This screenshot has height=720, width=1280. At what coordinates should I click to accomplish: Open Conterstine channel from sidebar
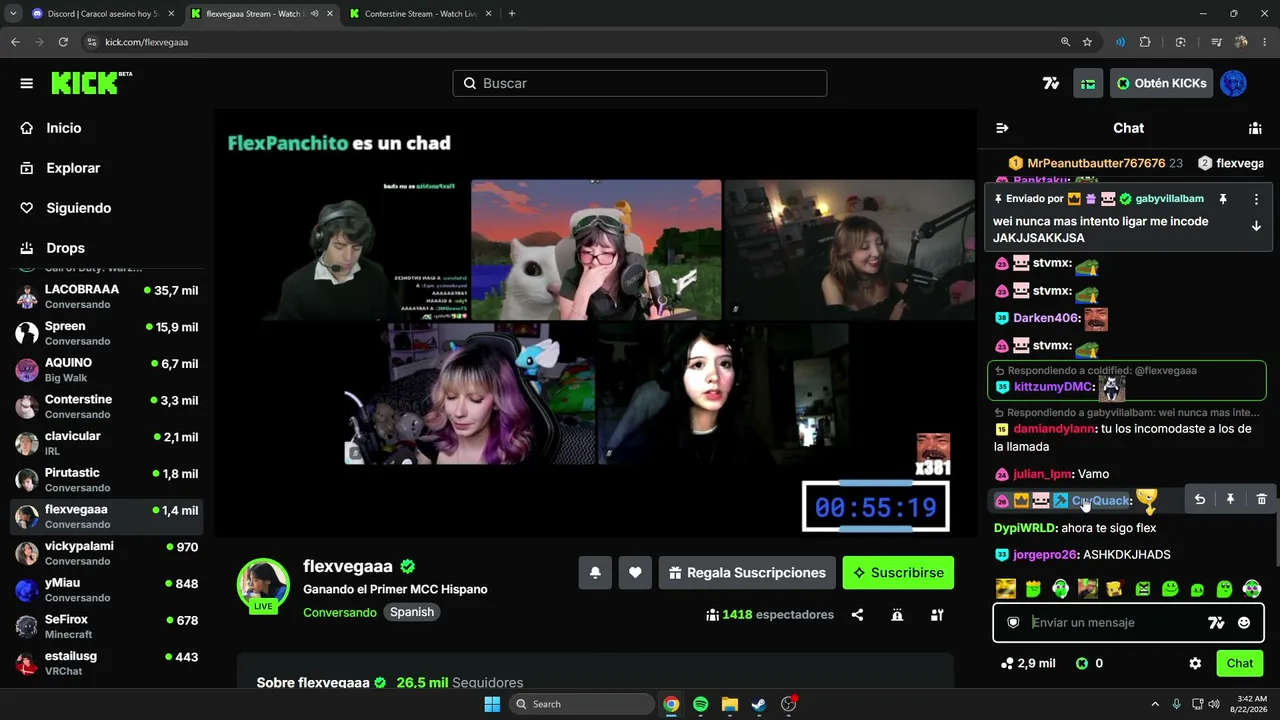tap(107, 406)
